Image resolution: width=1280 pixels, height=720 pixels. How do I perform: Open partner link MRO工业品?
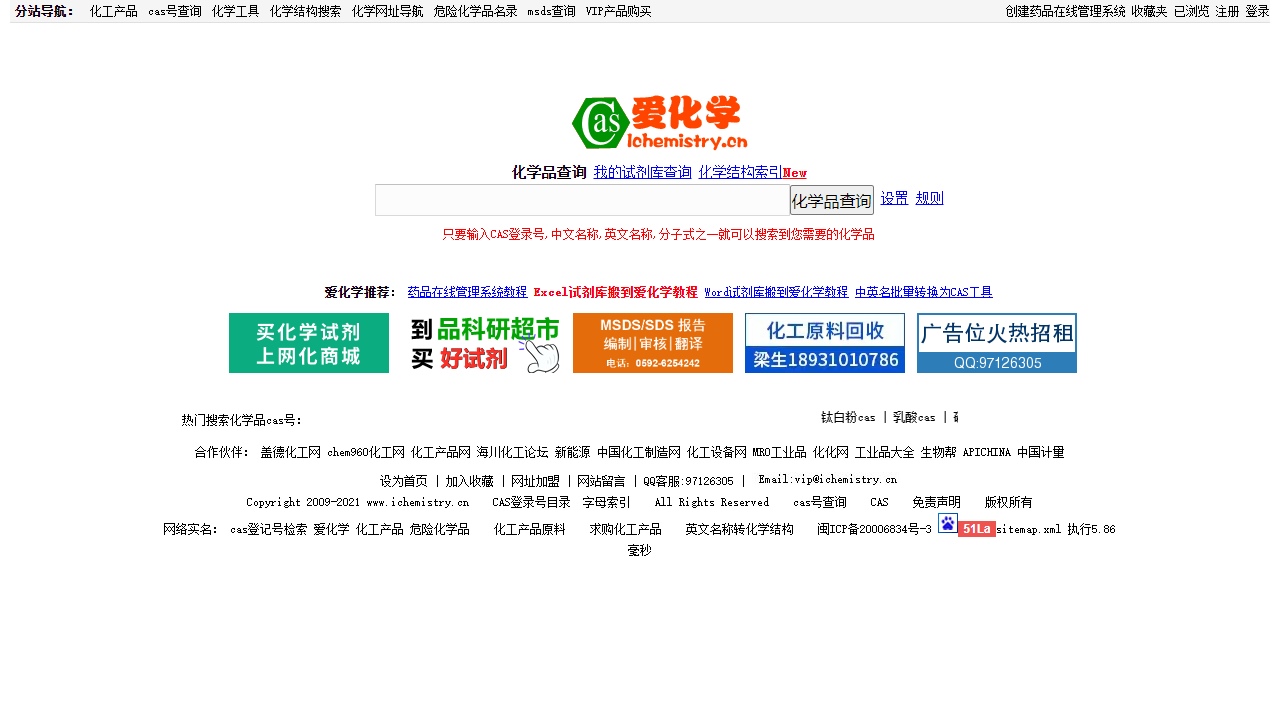coord(780,452)
